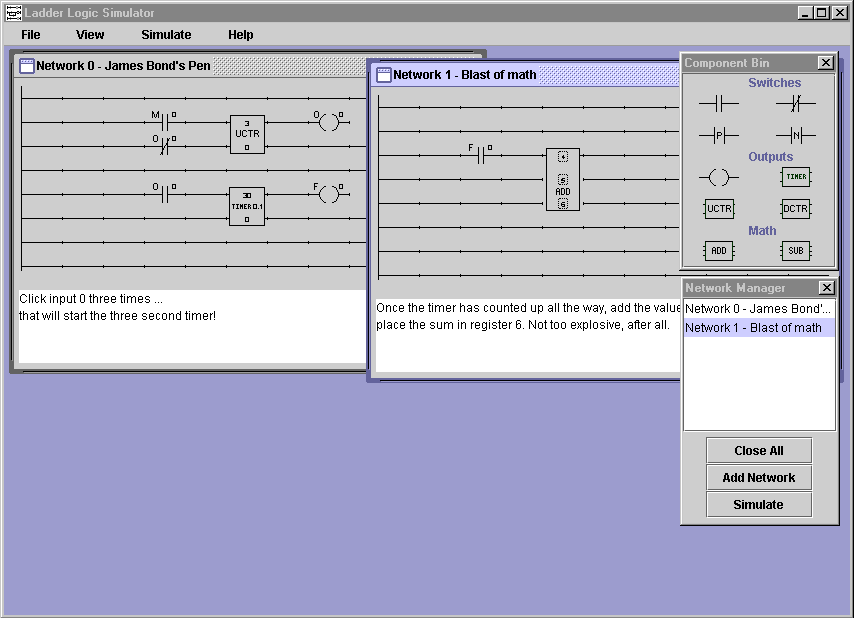The image size is (854, 618).
Task: Click the Add Network button
Action: pos(758,478)
